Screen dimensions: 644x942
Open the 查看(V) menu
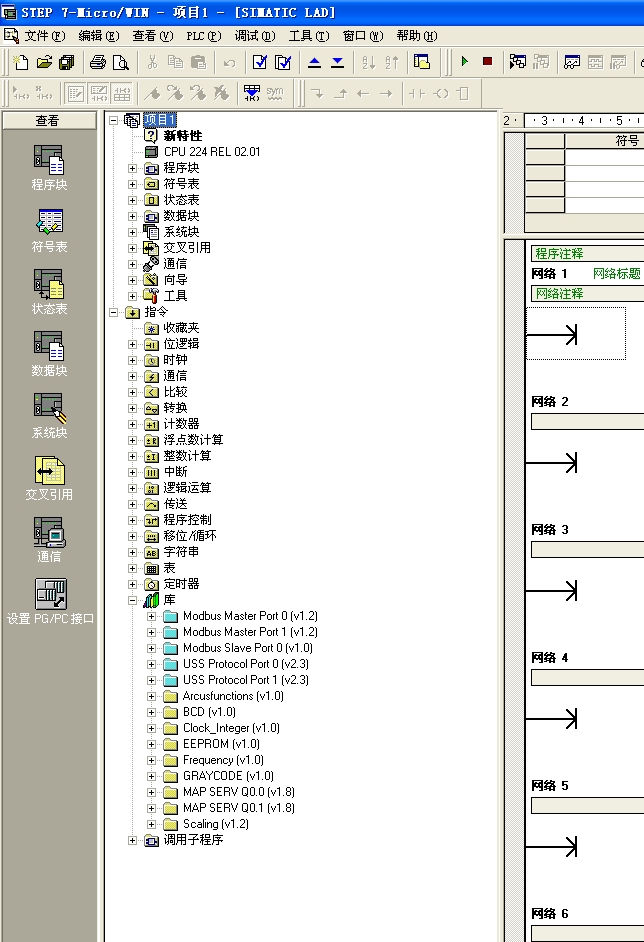[x=153, y=36]
